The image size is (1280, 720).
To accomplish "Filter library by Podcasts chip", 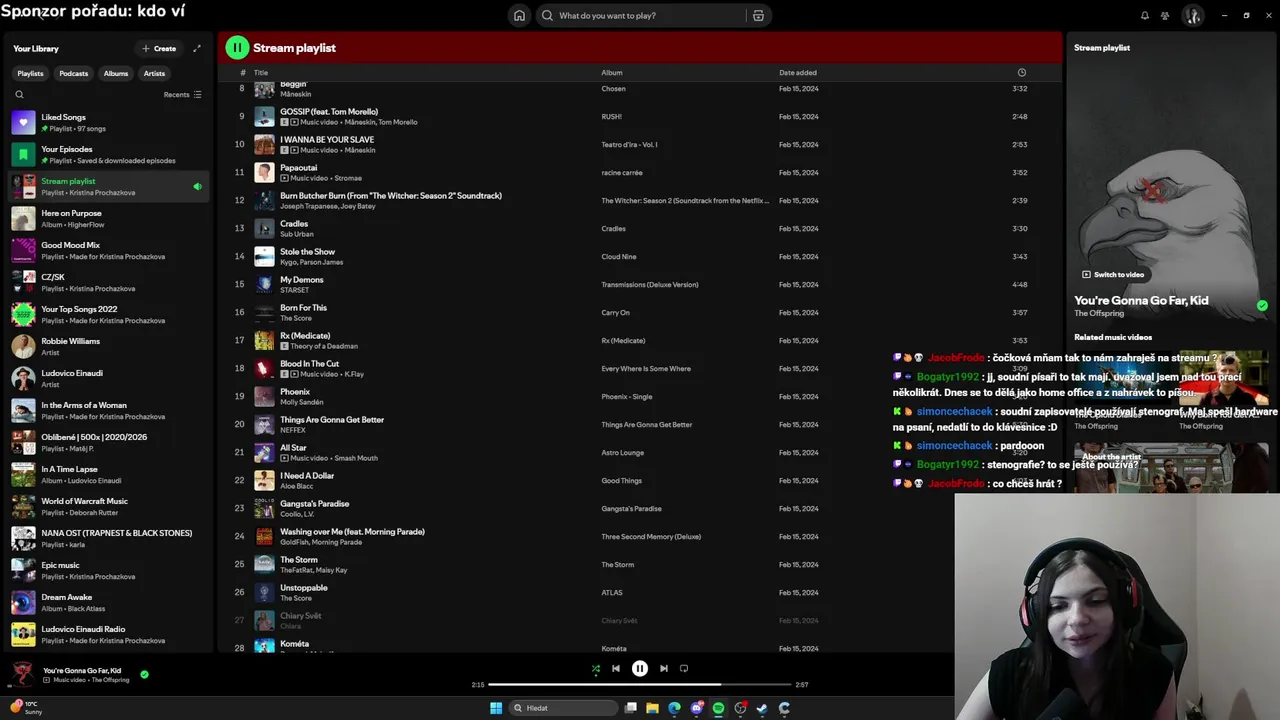I will coord(73,73).
